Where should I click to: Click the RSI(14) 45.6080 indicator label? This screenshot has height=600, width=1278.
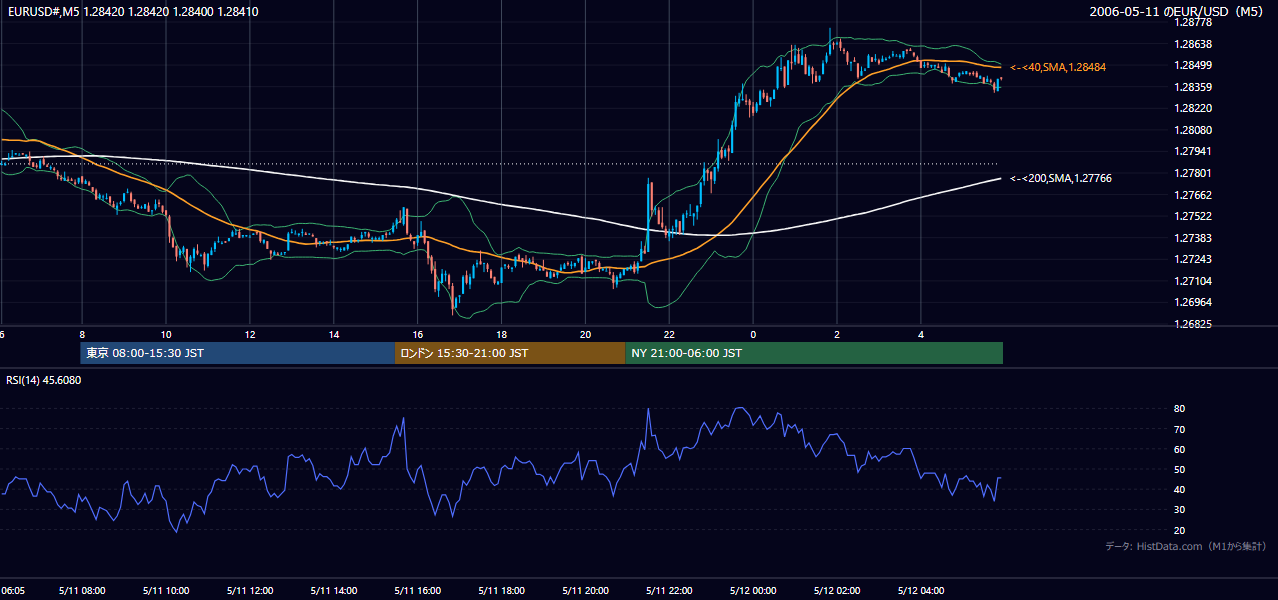[x=44, y=380]
